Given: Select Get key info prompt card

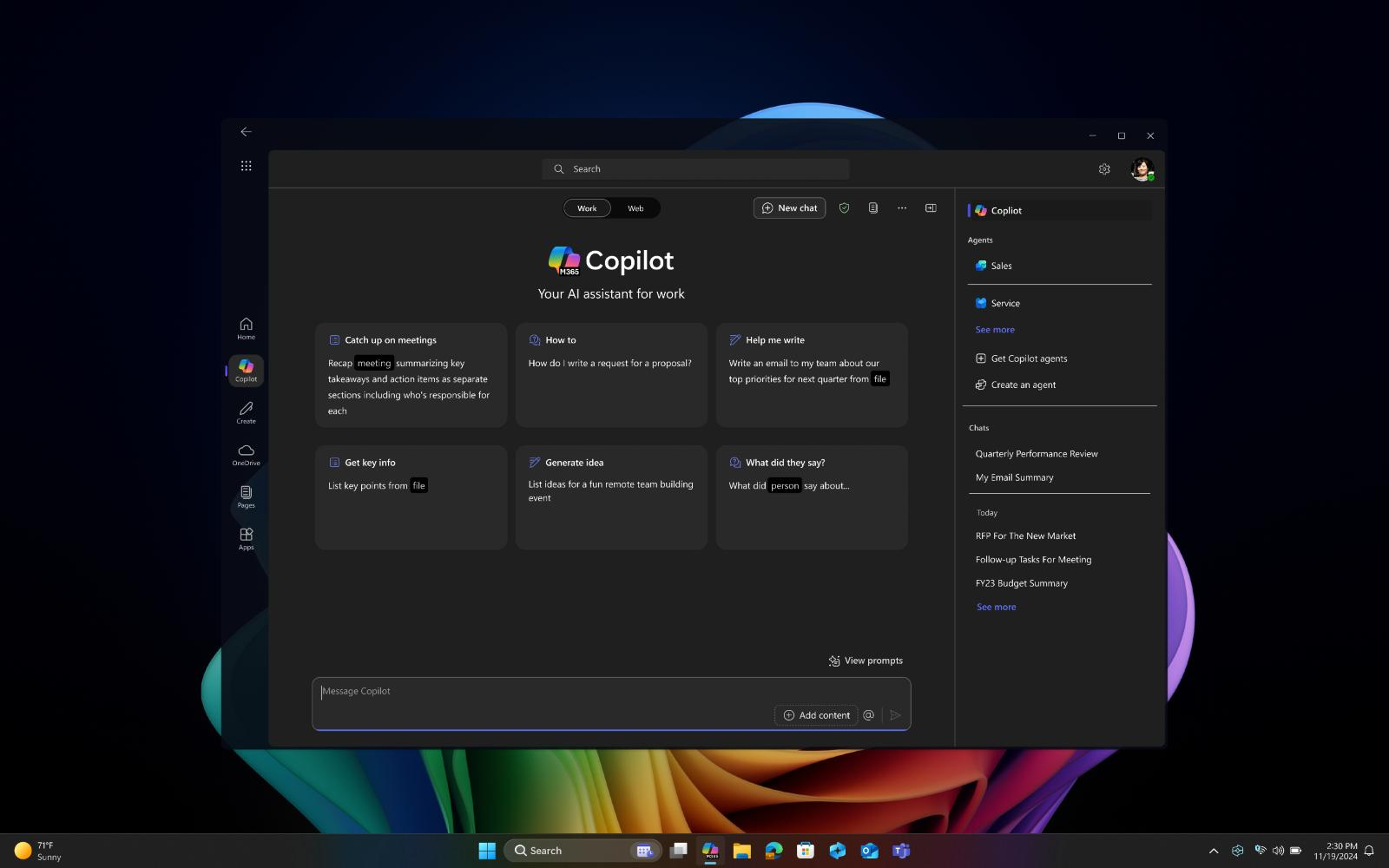Looking at the screenshot, I should (x=411, y=497).
